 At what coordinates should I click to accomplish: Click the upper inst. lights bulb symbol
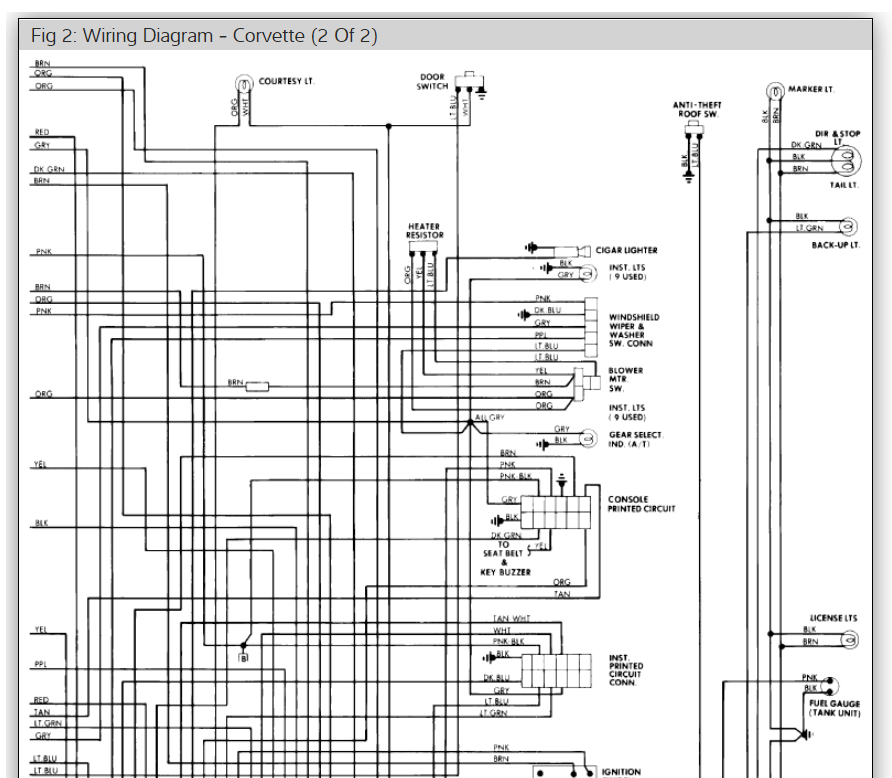(x=588, y=274)
